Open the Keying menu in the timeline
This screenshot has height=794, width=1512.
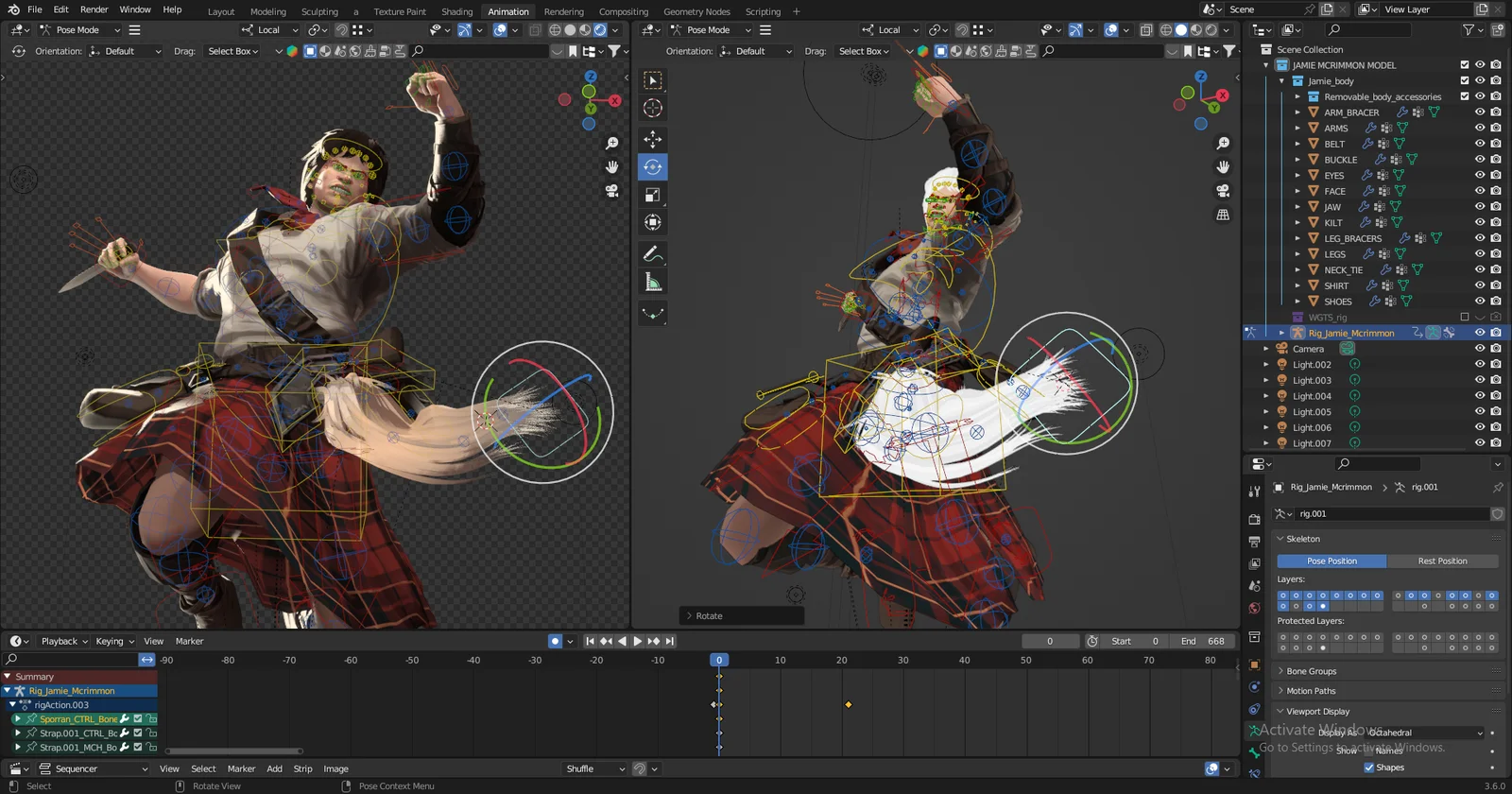[114, 641]
